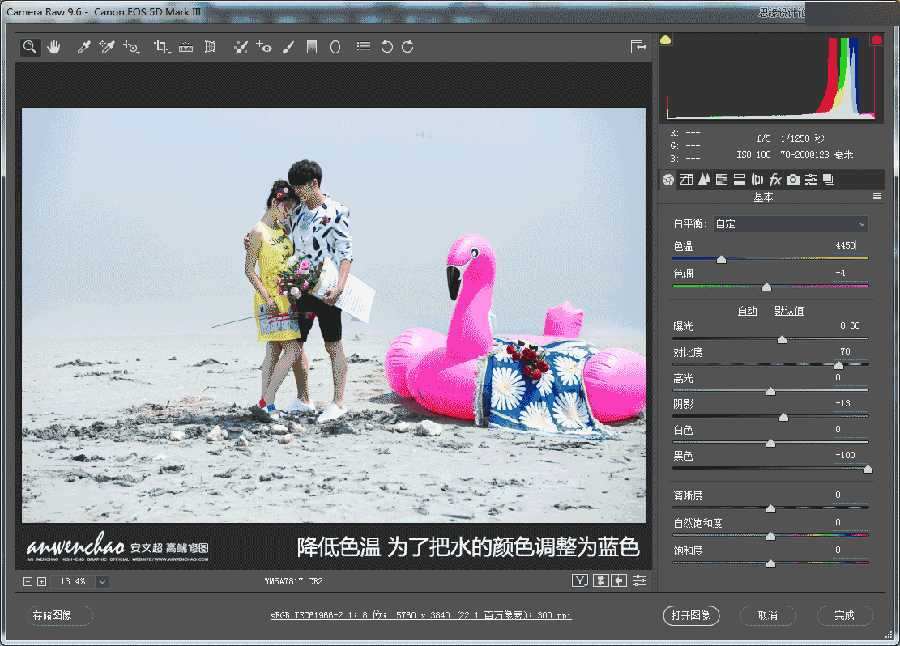Toggle the preview on/off

[x=579, y=580]
